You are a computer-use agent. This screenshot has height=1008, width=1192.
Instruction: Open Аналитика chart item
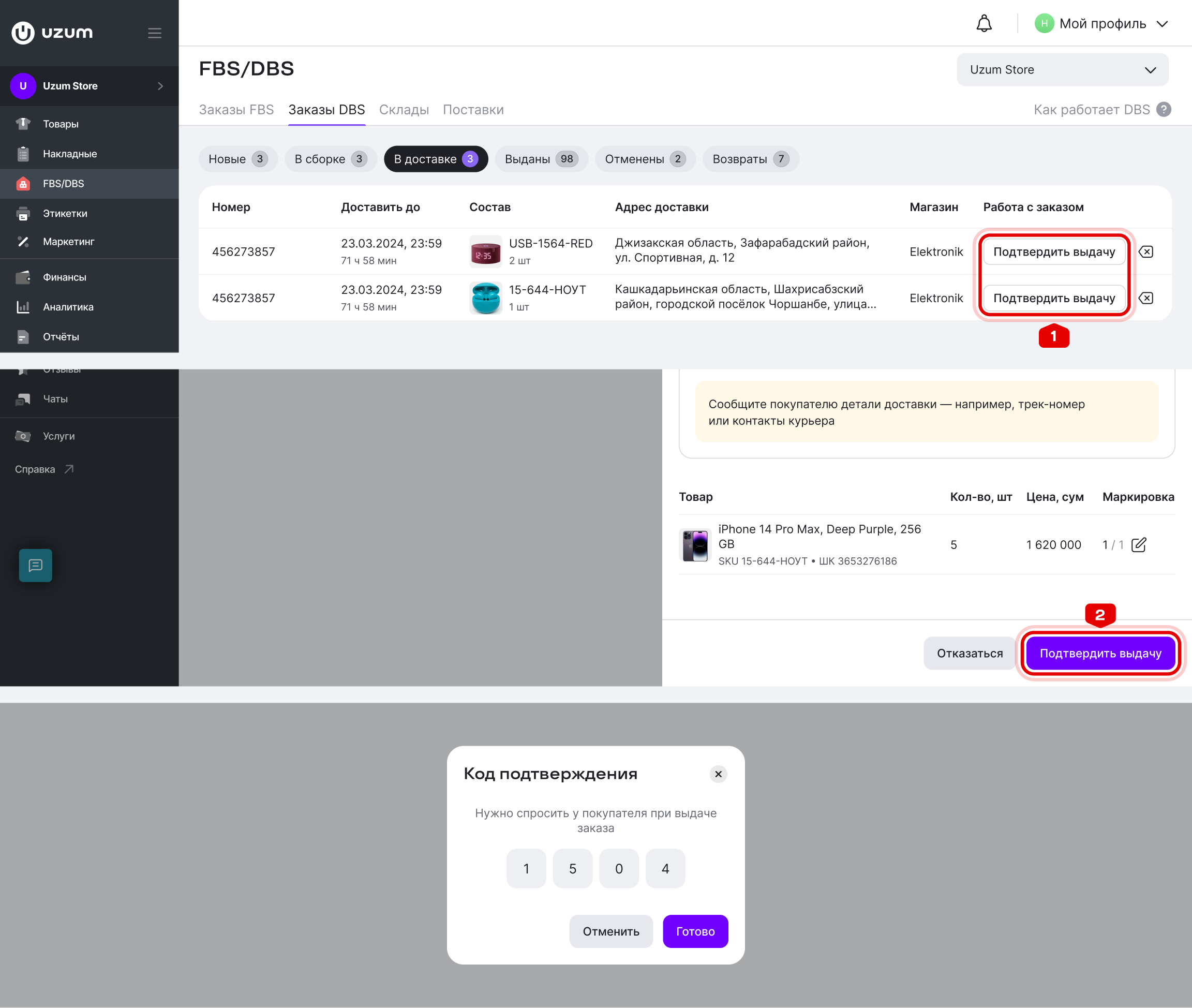tap(89, 307)
